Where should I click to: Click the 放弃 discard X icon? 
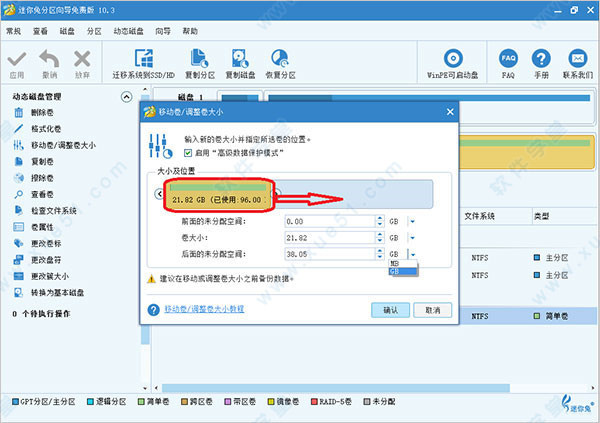(x=82, y=59)
